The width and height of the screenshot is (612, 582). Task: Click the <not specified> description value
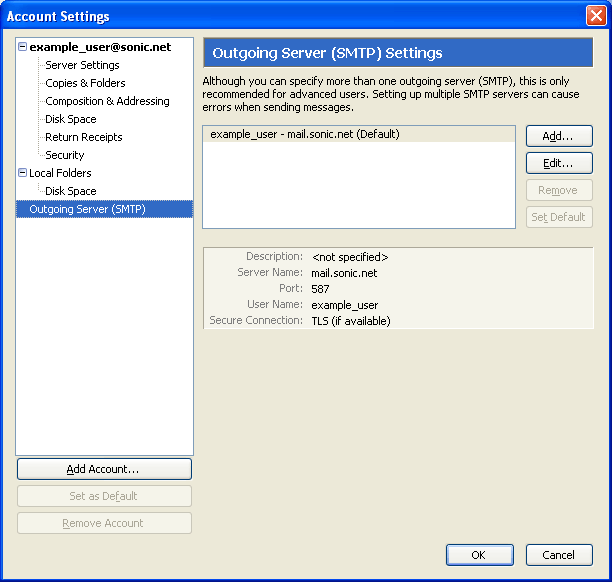(350, 257)
